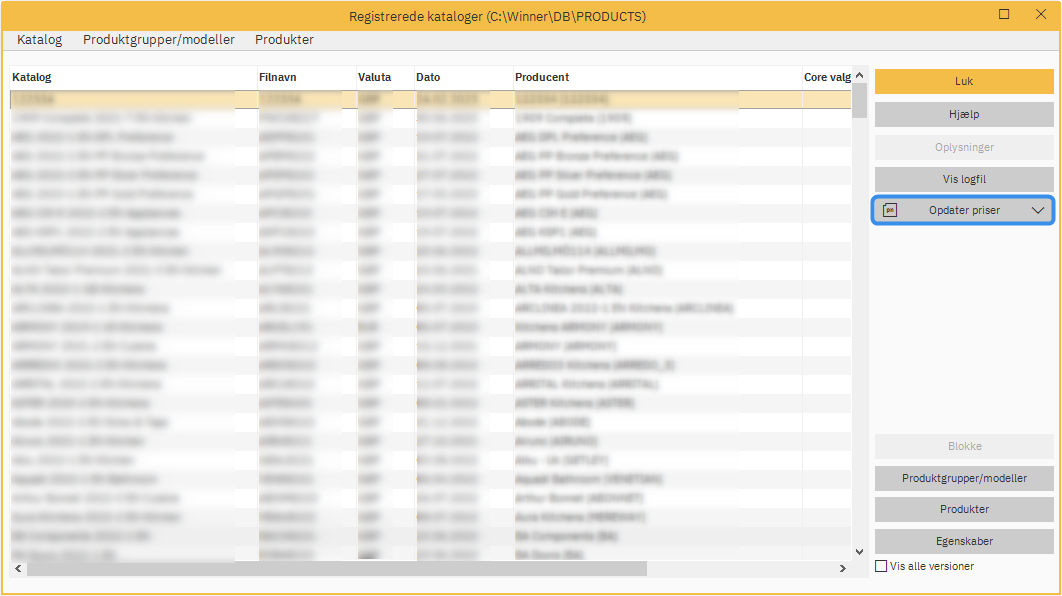Open the Opdater priser dropdown chevron
The width and height of the screenshot is (1062, 596).
point(1040,210)
